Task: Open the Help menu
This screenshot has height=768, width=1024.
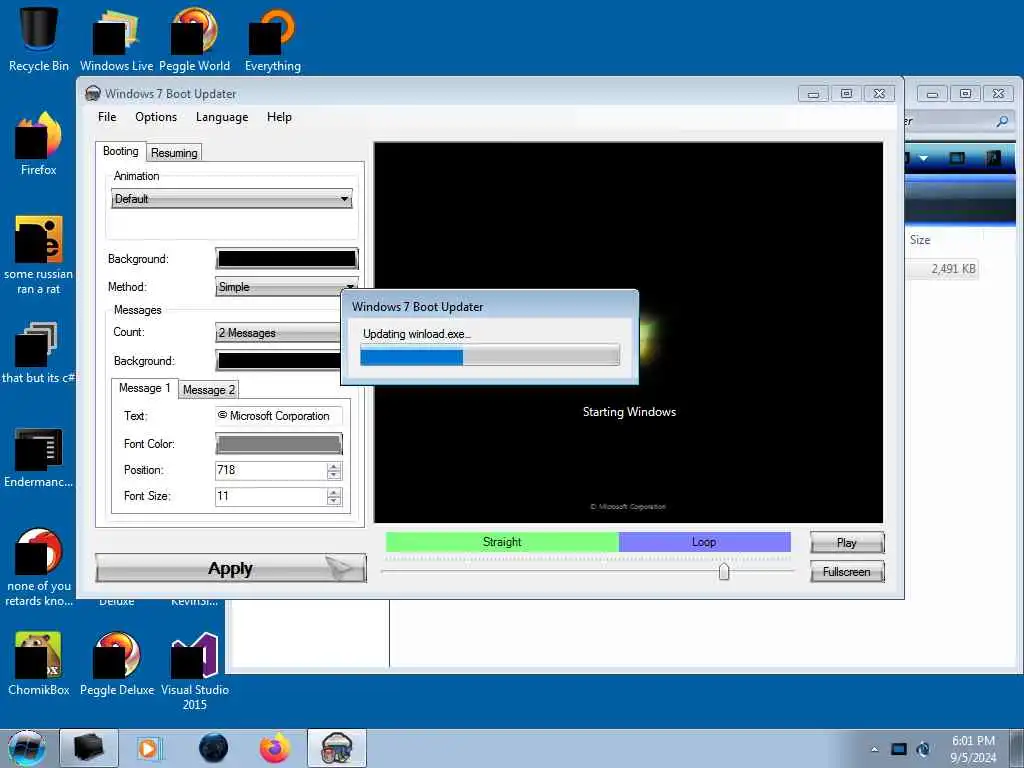Action: pyautogui.click(x=279, y=117)
